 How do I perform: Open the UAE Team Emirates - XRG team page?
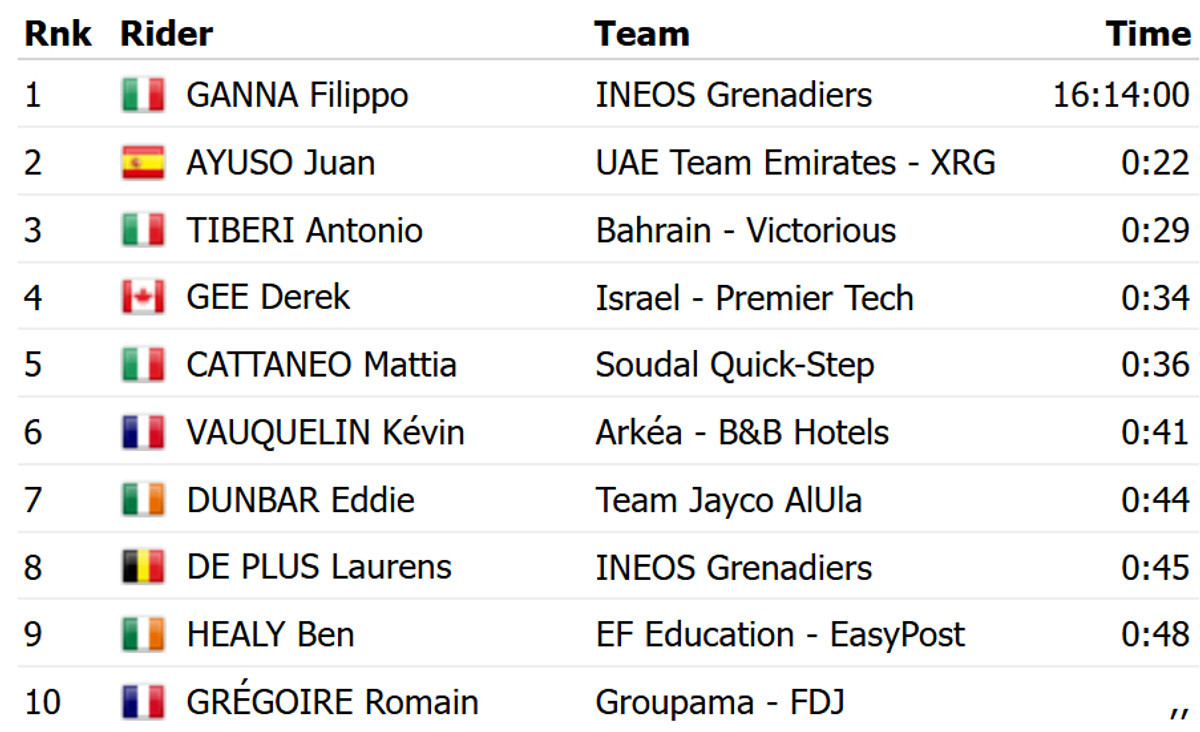[795, 162]
